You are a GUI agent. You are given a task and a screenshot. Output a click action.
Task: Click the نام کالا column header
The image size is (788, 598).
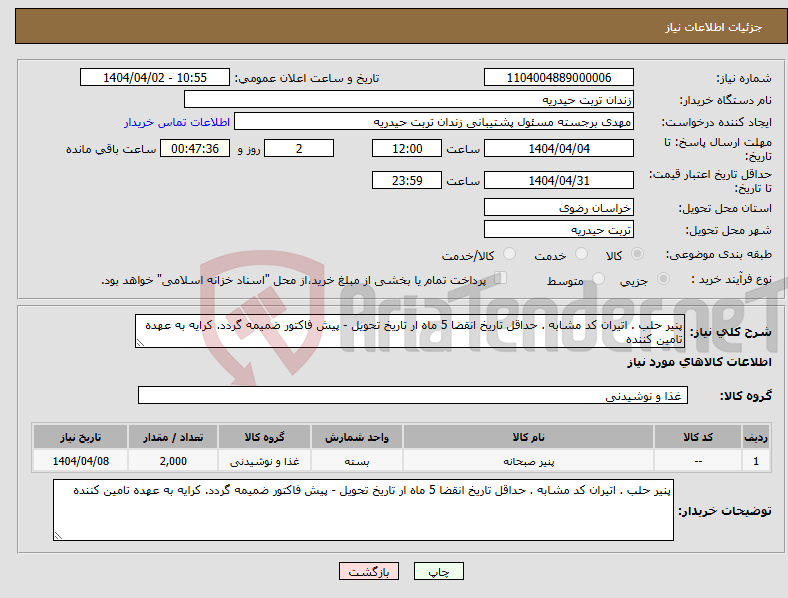pos(528,437)
